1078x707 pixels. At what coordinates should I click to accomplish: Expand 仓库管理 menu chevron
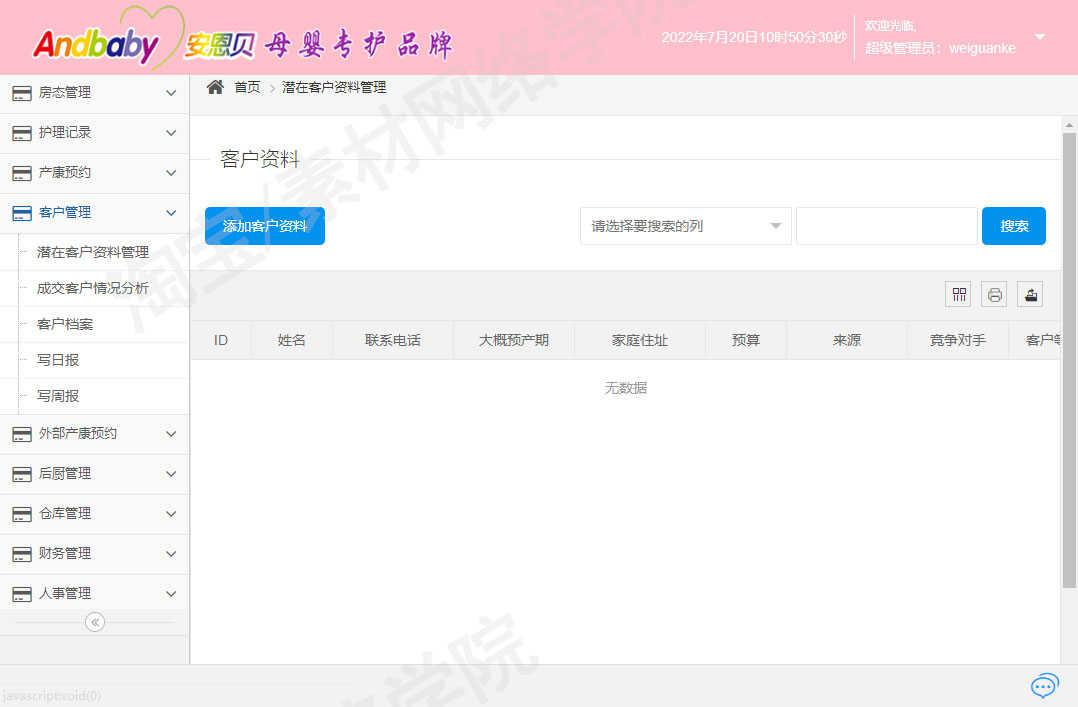pyautogui.click(x=171, y=514)
